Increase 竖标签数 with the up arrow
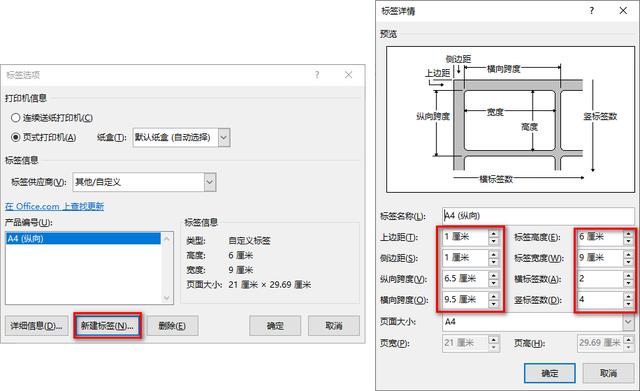This screenshot has height=391, width=640. pyautogui.click(x=629, y=296)
